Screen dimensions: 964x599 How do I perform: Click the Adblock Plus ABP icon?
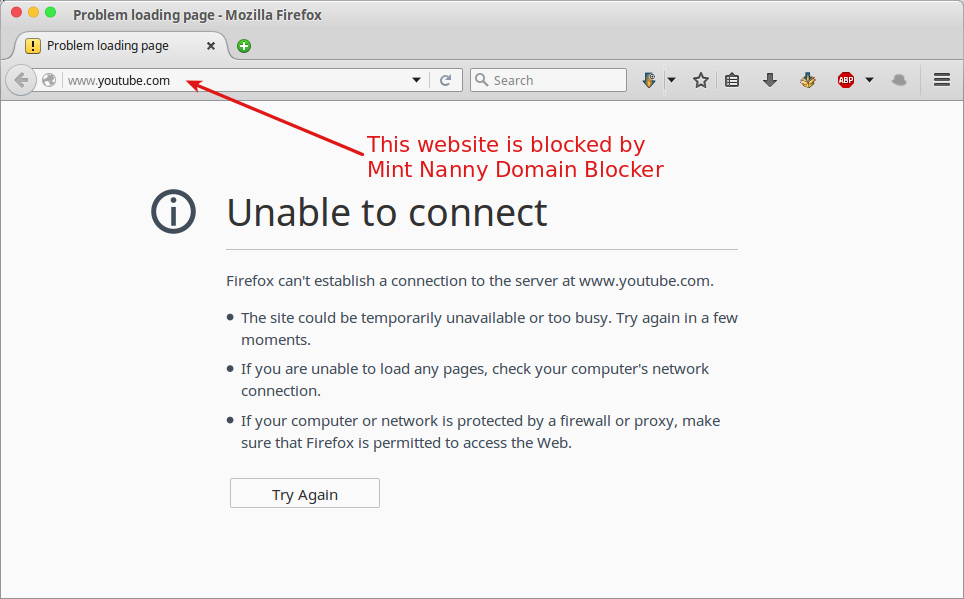(x=846, y=80)
